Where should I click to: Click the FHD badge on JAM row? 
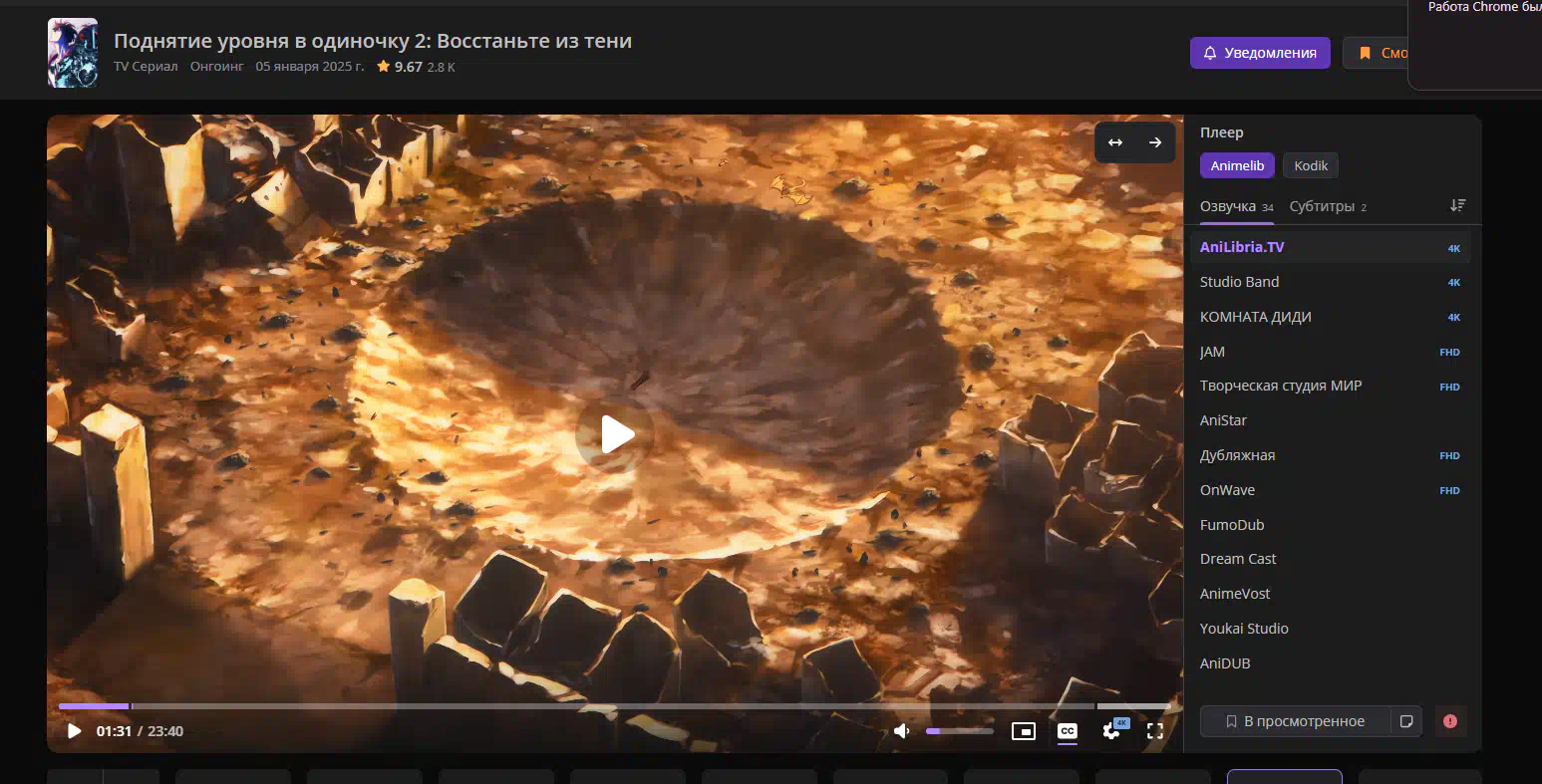(1449, 352)
